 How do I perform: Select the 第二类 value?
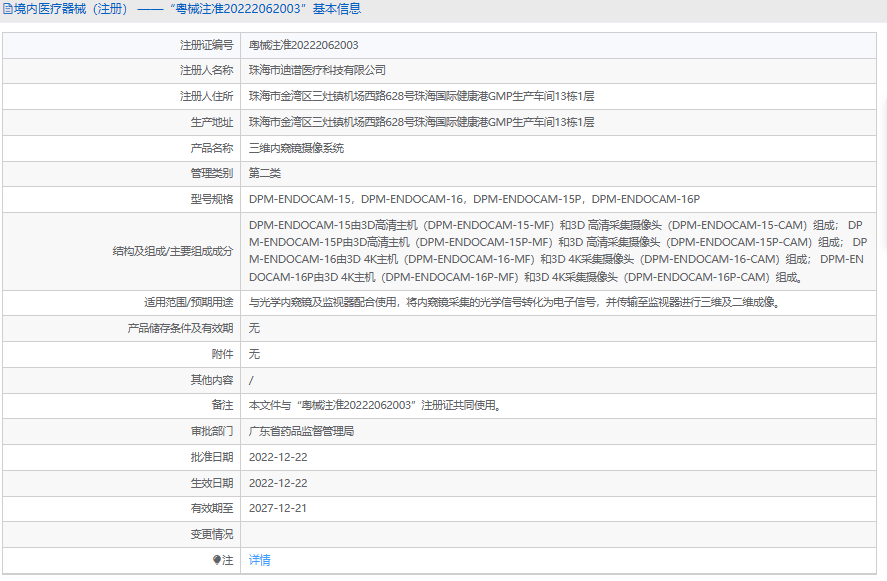click(x=265, y=173)
